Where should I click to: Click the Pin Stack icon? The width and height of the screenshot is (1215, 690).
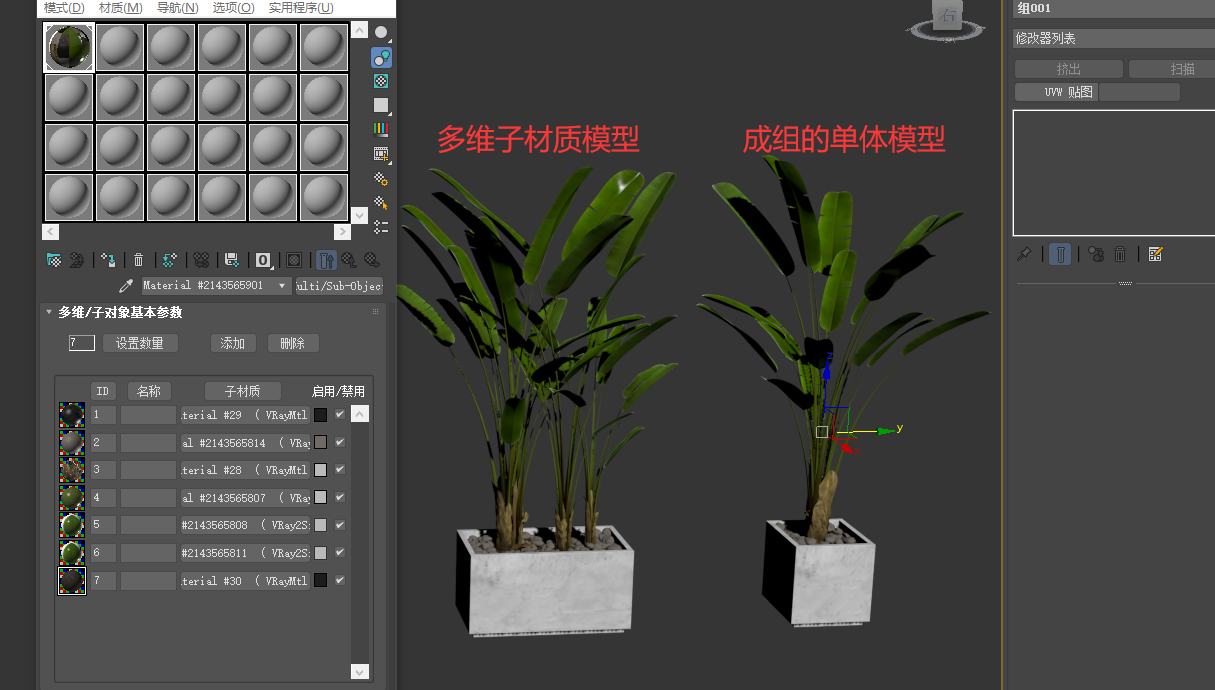[1024, 254]
